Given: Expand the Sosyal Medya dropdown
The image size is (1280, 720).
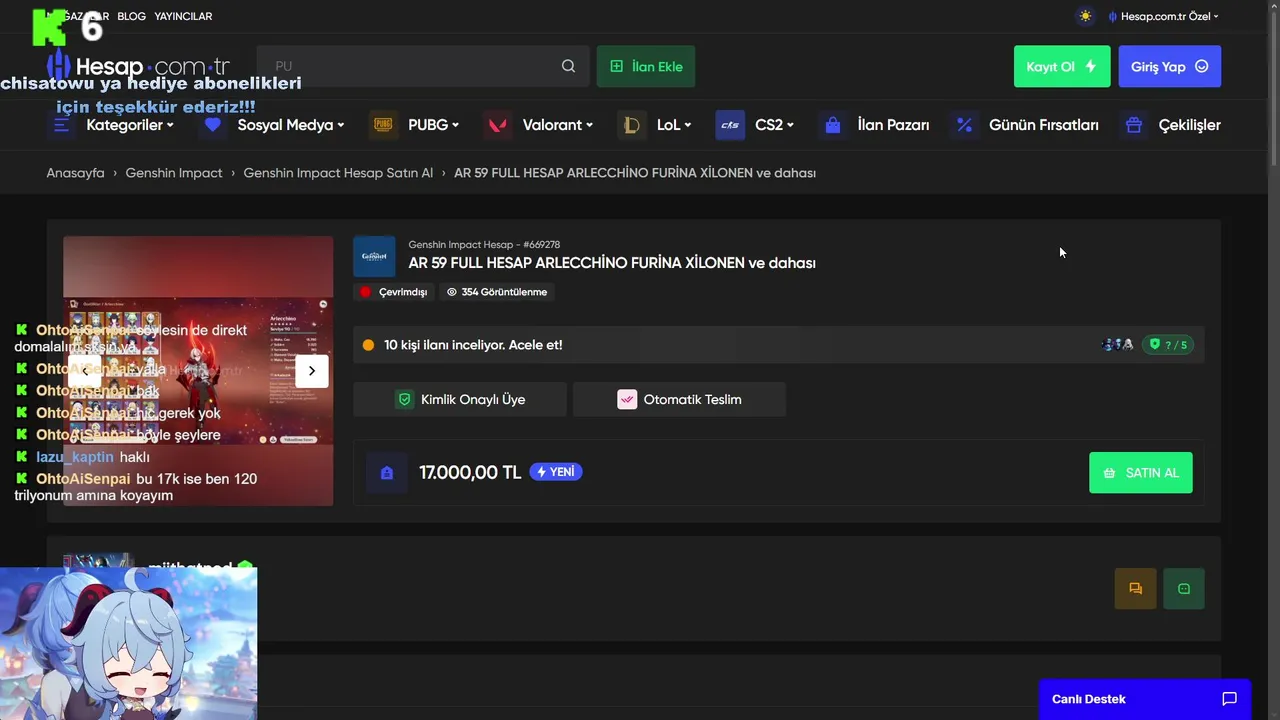Looking at the screenshot, I should [291, 125].
